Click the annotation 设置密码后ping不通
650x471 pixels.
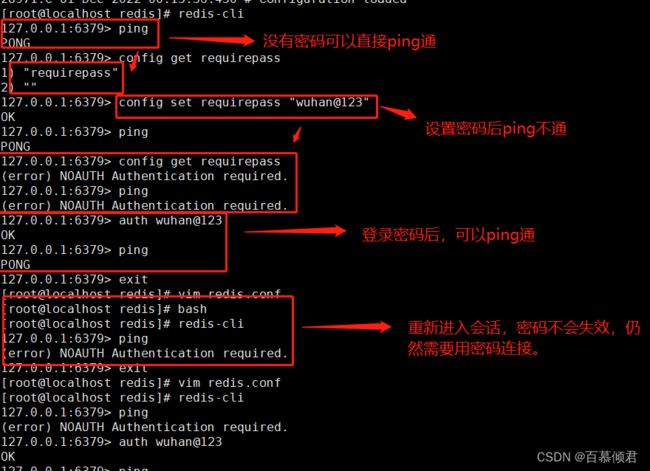496,129
